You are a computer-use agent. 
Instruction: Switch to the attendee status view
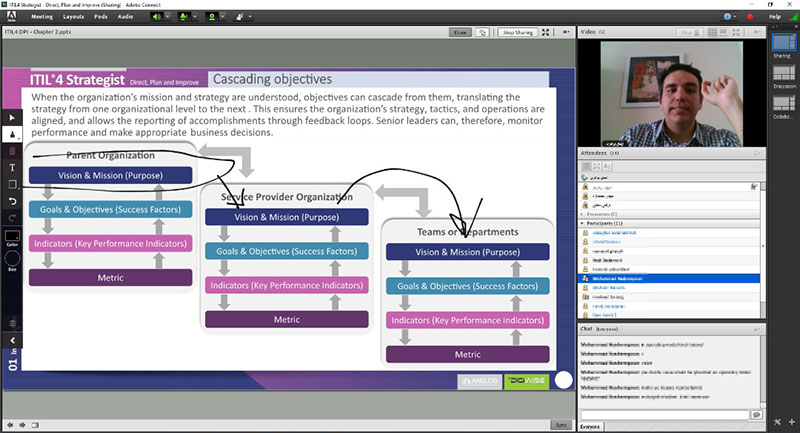coord(607,166)
